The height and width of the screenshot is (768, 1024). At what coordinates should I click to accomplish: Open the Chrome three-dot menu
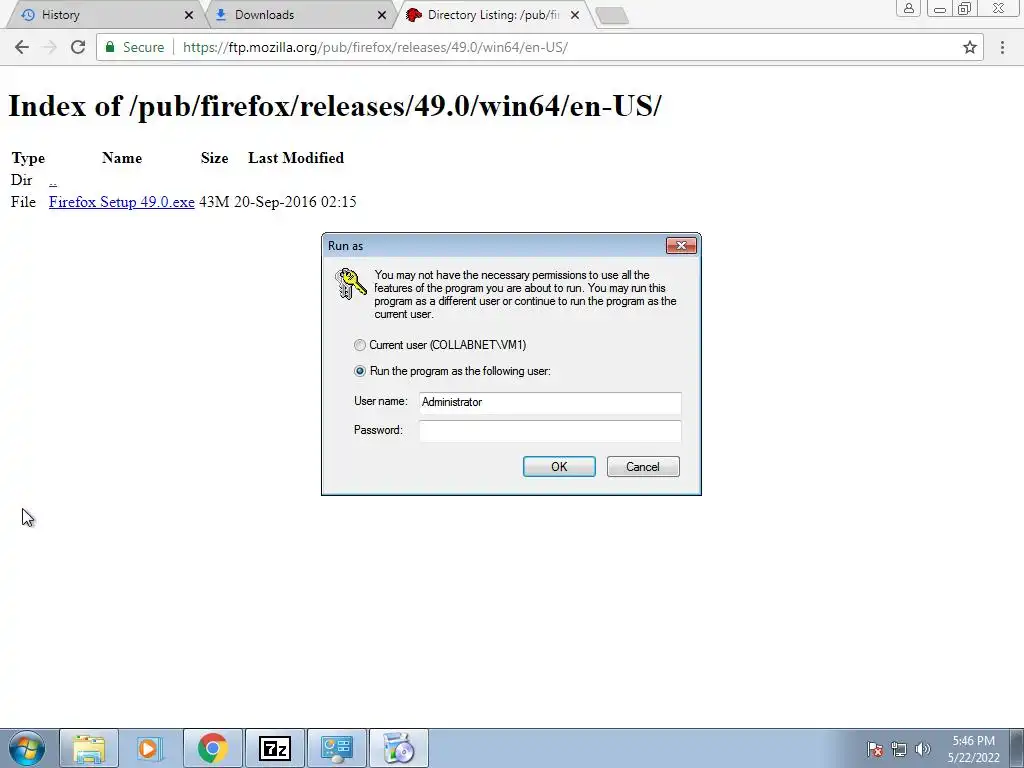pos(1002,47)
